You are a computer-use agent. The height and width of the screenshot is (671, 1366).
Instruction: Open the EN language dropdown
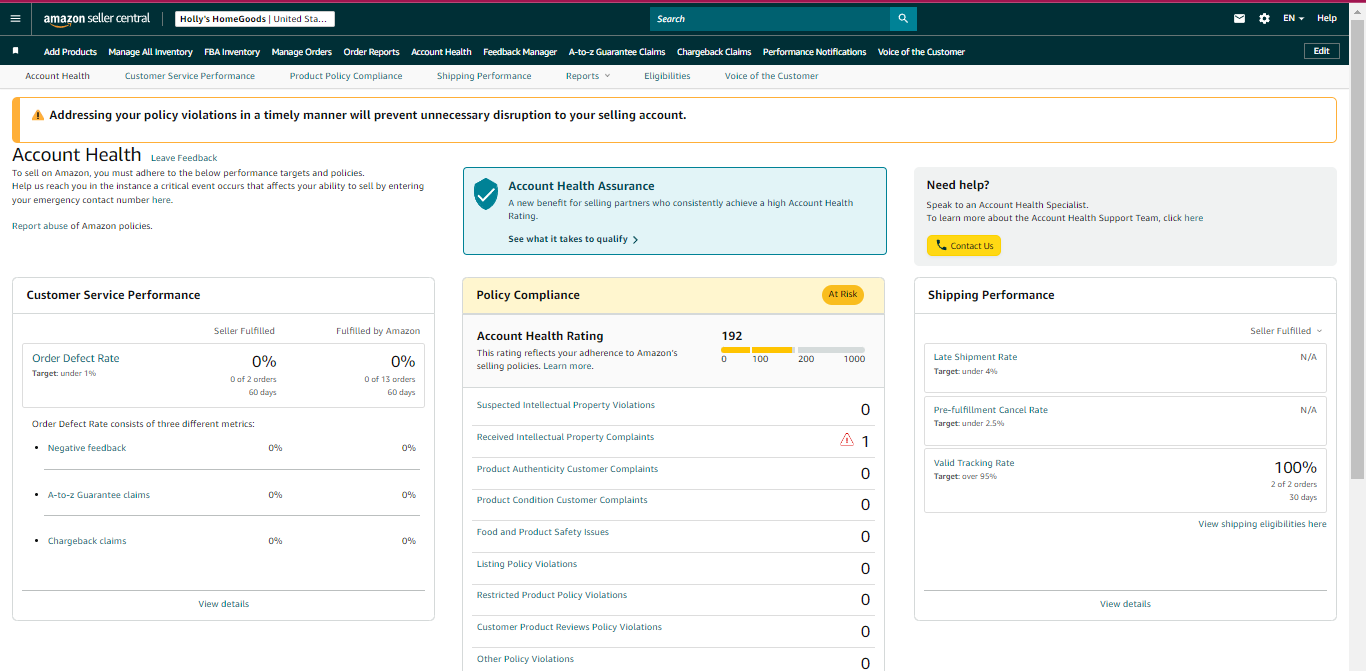[1293, 19]
